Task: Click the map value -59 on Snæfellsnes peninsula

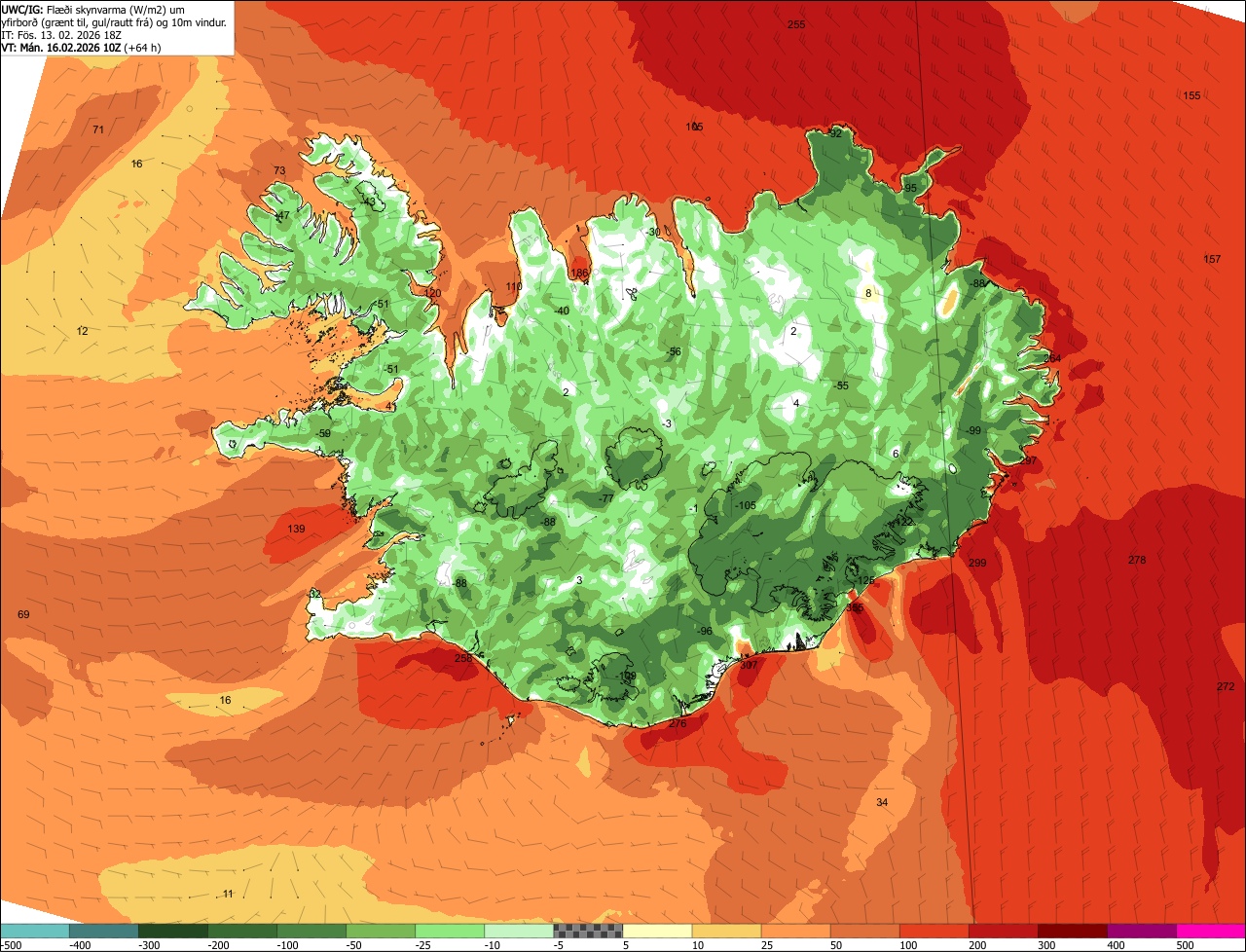Action: [x=323, y=434]
